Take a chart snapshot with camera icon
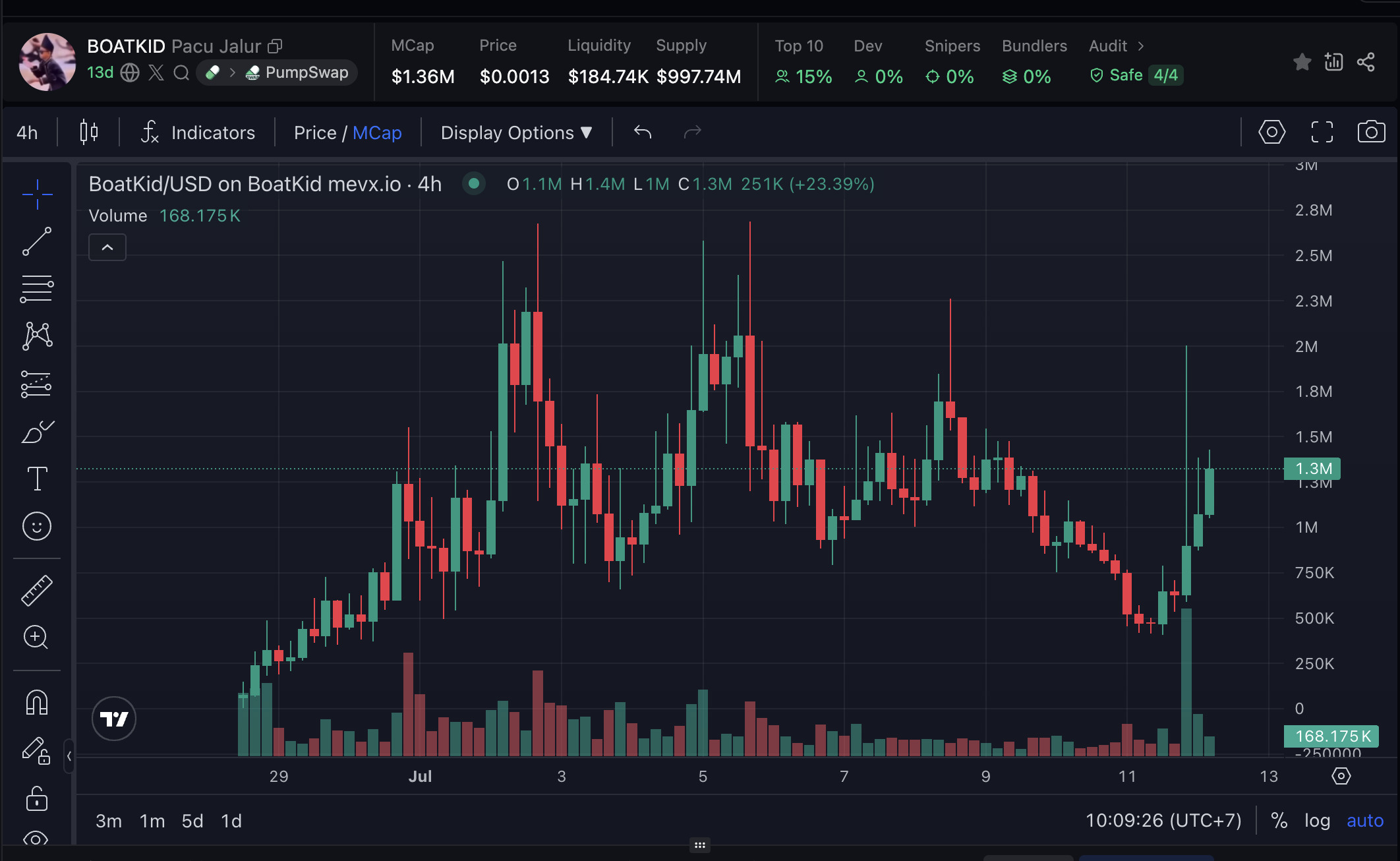1400x861 pixels. (x=1372, y=132)
